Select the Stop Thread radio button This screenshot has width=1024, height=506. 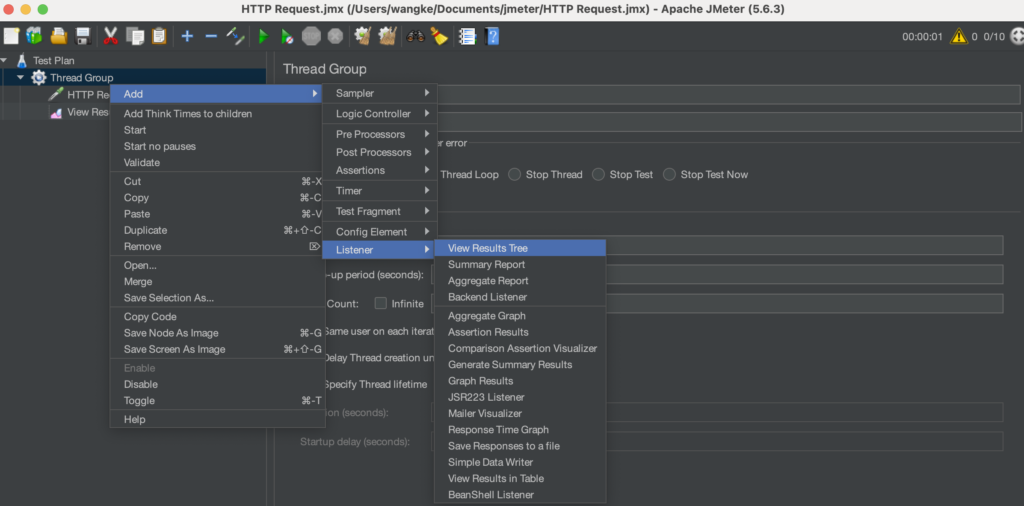(x=515, y=174)
